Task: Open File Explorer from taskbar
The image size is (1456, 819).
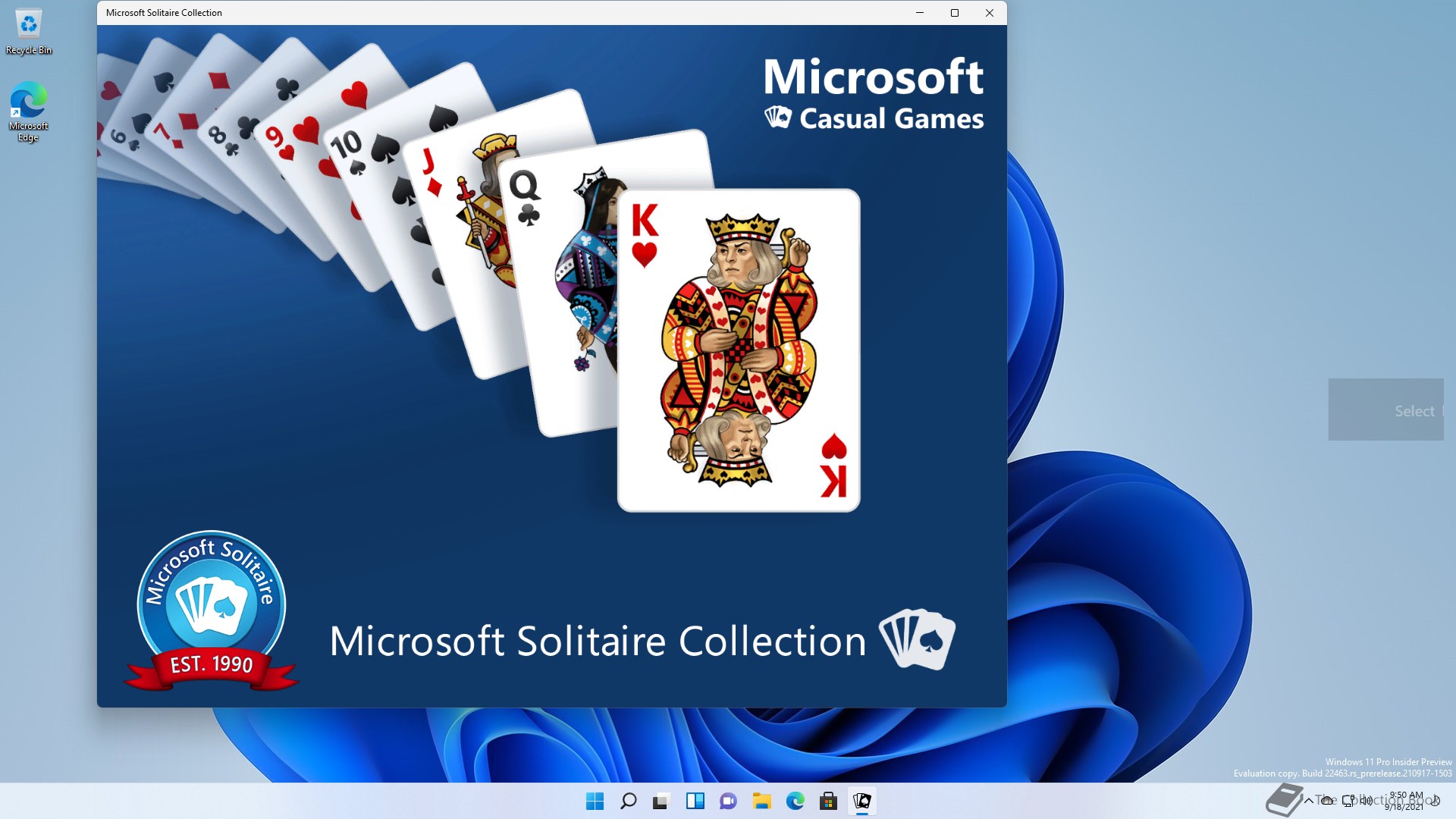Action: 761,801
